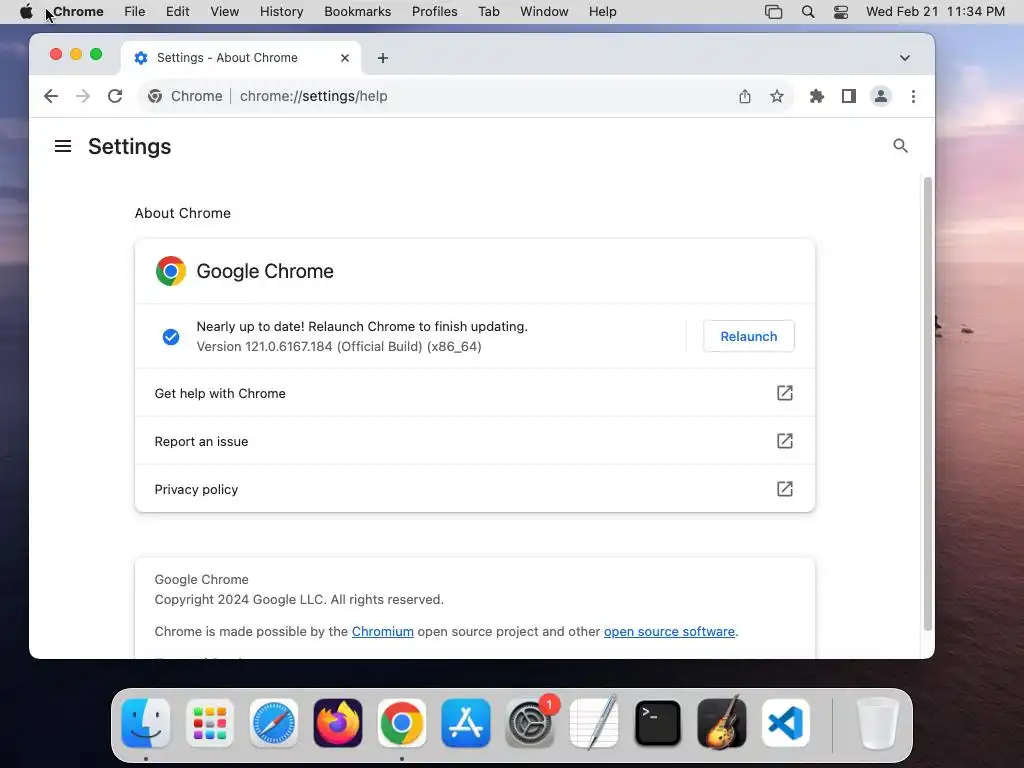Click the Chrome icon in the Dock
This screenshot has width=1024, height=768.
[x=402, y=723]
